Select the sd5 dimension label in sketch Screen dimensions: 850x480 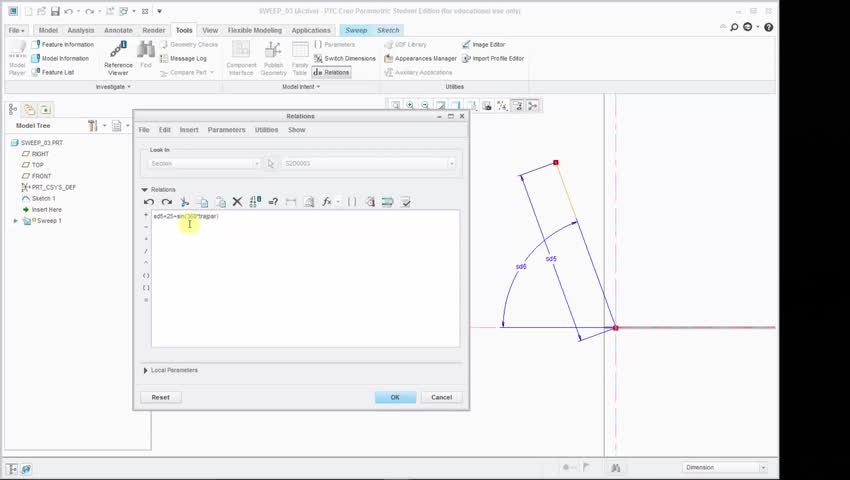551,259
